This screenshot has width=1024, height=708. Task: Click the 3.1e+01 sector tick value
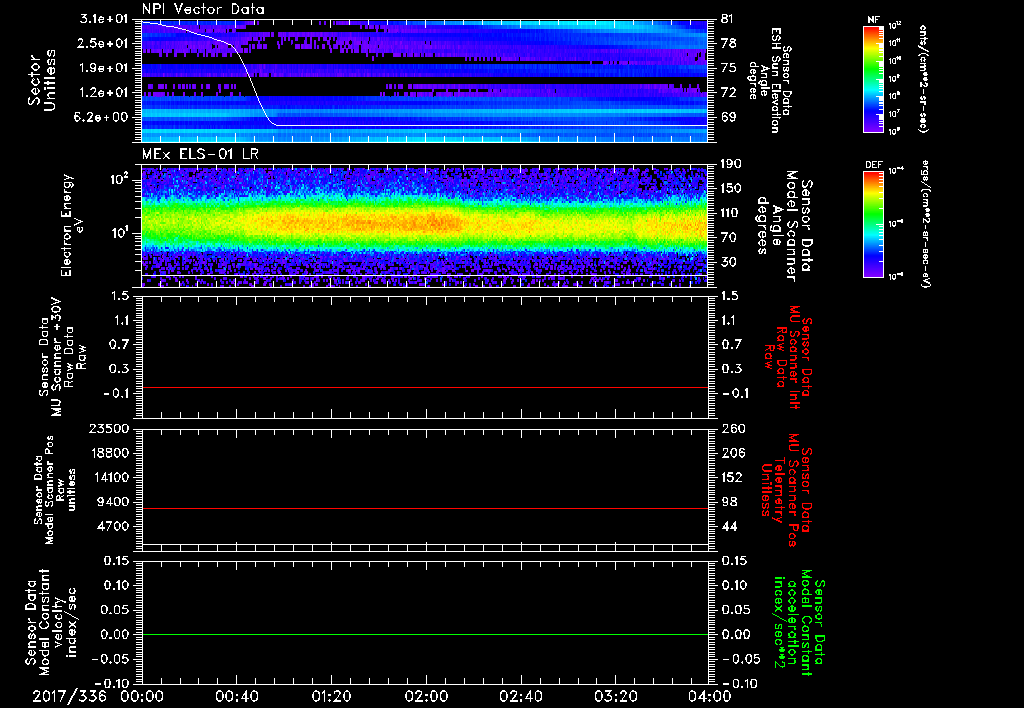104,19
